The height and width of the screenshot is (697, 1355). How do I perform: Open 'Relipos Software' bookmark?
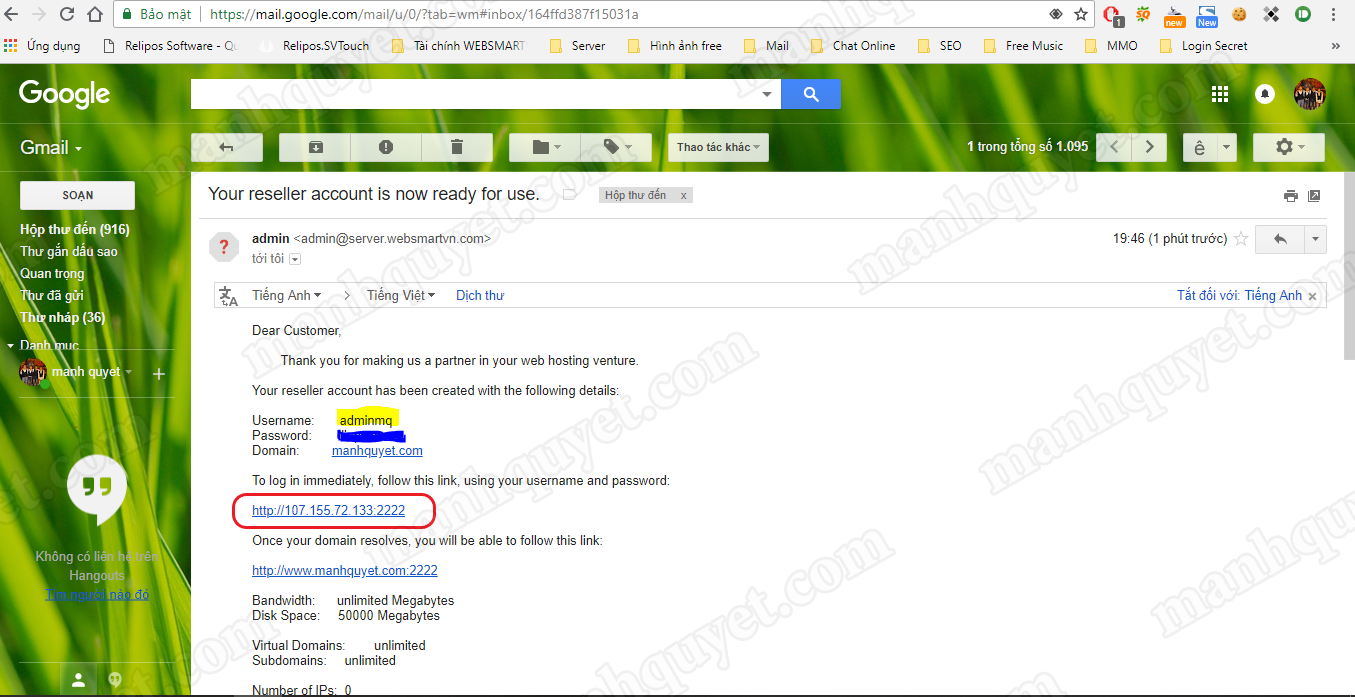pos(171,45)
